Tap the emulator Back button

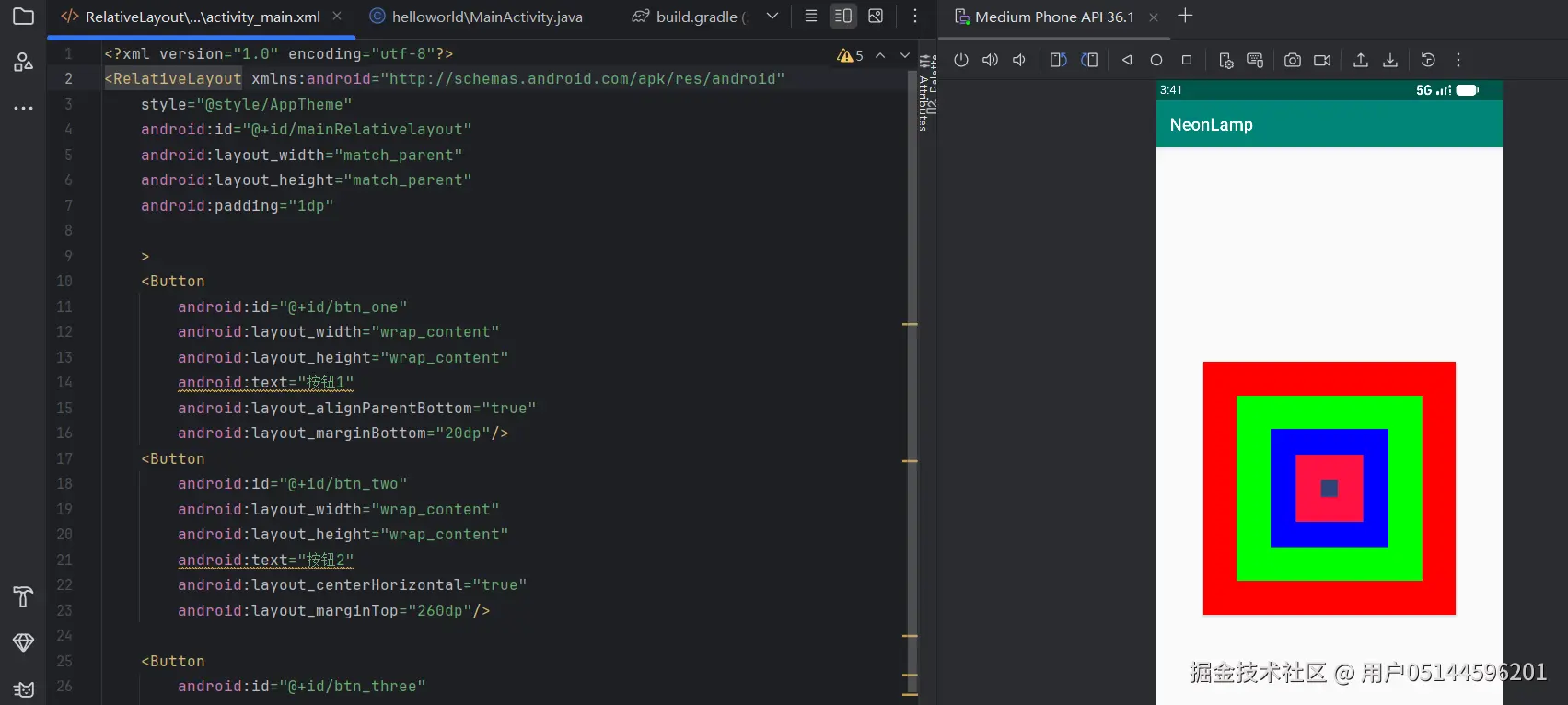[1127, 60]
